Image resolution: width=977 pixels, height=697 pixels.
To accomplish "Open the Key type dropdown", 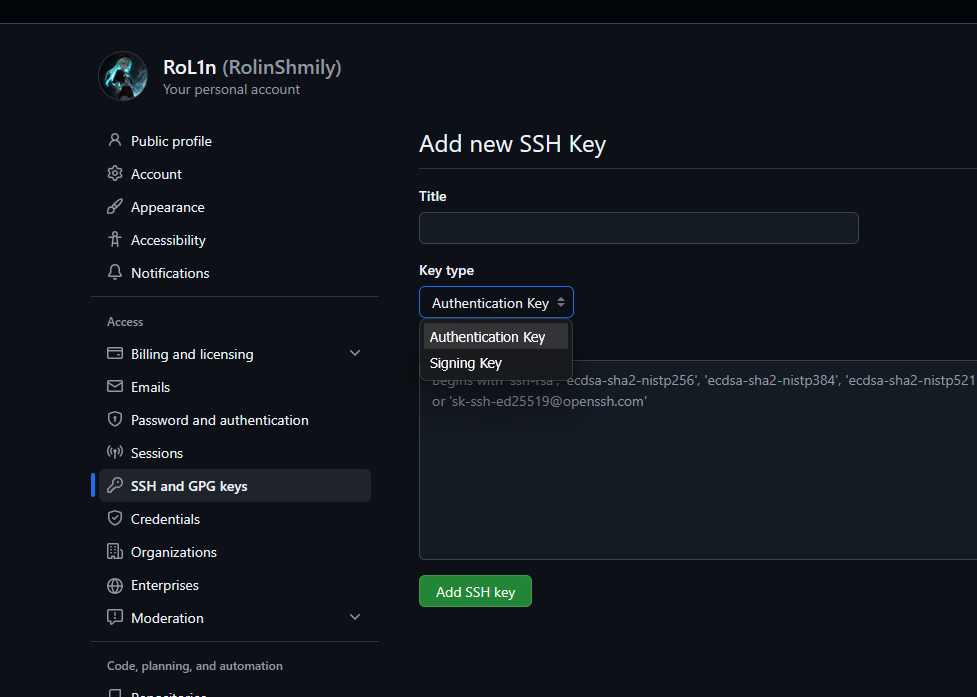I will 496,303.
